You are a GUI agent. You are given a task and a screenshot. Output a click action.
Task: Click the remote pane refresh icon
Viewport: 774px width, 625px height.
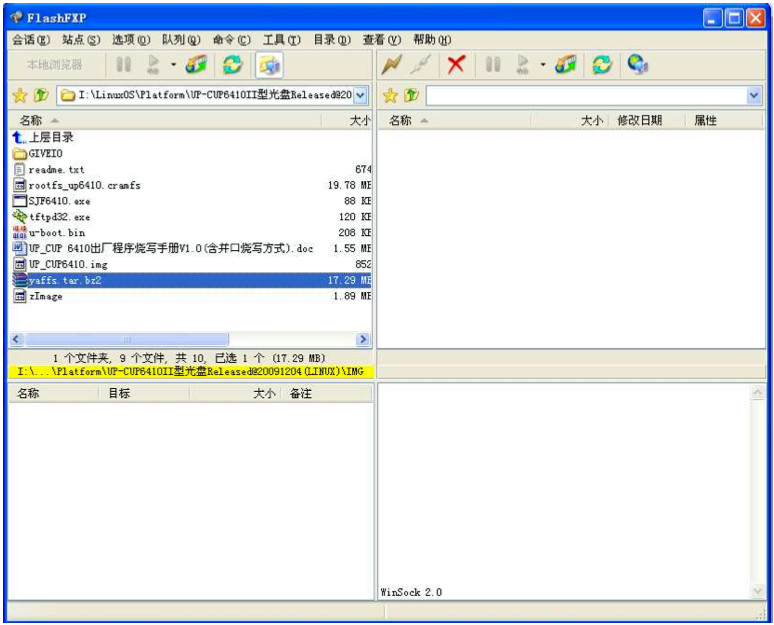pos(602,64)
